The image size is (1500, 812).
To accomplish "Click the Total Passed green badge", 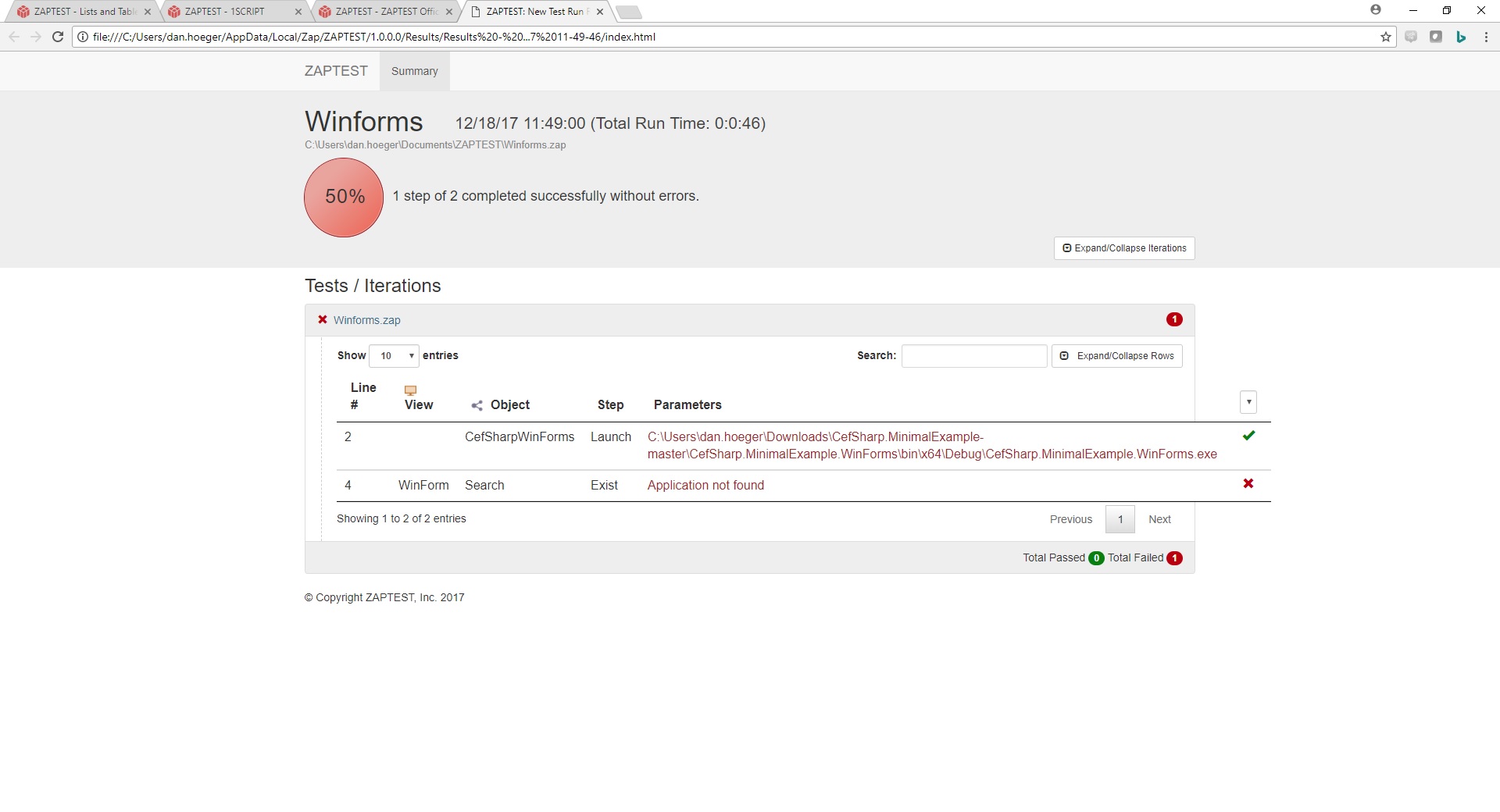I will pos(1096,558).
